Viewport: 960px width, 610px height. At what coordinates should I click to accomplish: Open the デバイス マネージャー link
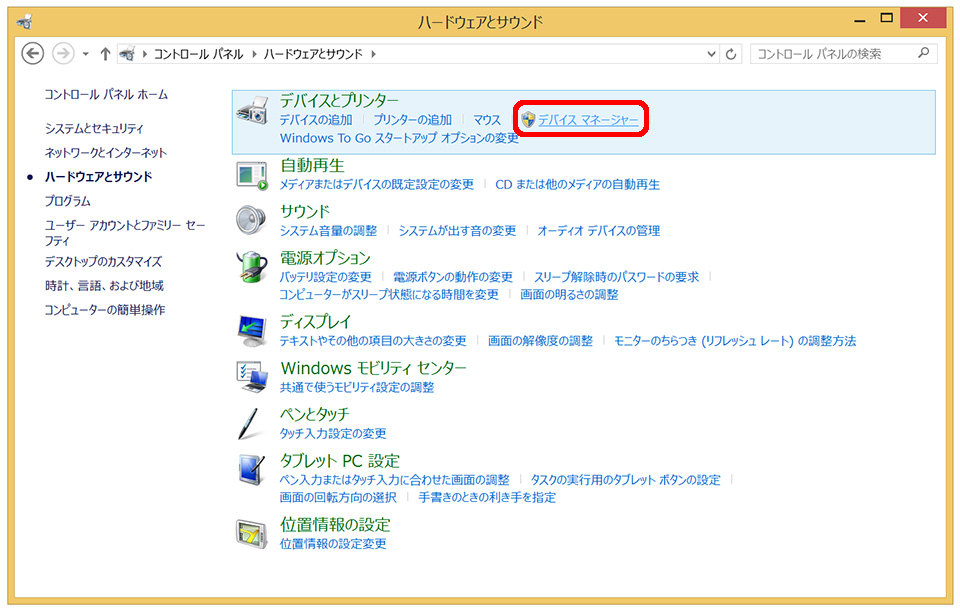[x=588, y=120]
